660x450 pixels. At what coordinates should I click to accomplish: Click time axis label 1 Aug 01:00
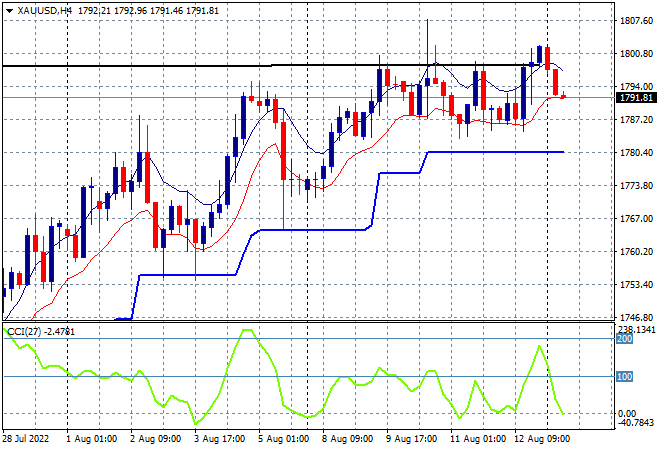(x=91, y=439)
